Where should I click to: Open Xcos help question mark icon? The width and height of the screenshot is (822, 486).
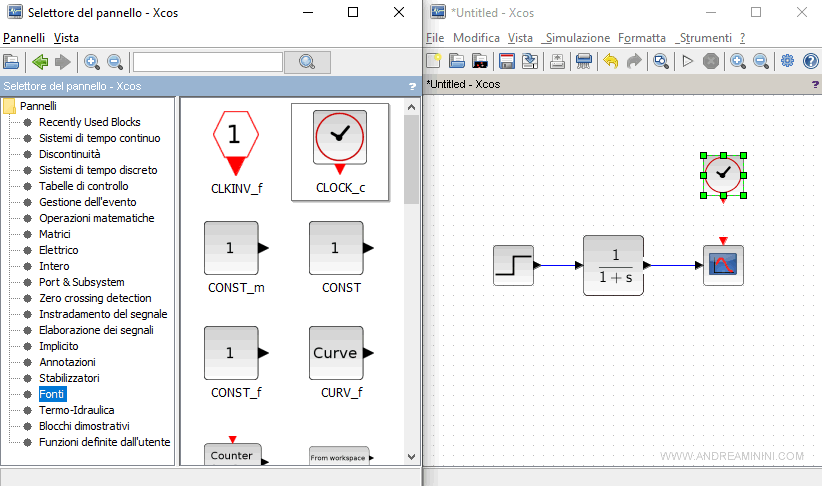810,61
